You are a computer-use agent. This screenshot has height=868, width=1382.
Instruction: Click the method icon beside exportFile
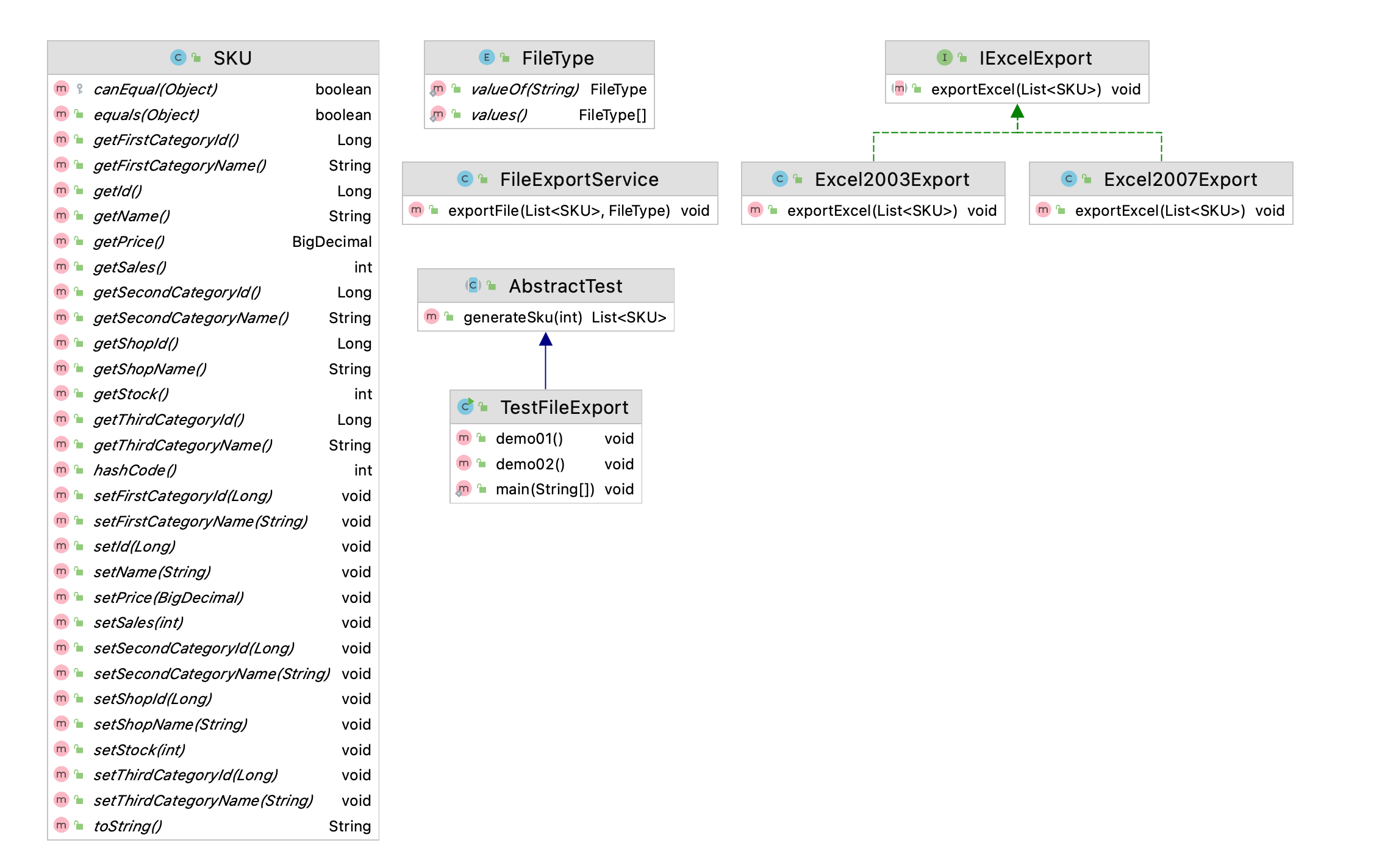[x=416, y=210]
